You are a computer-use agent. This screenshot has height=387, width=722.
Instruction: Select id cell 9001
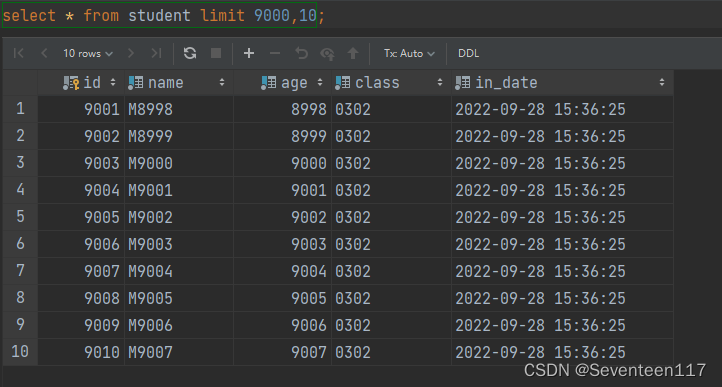click(81, 109)
